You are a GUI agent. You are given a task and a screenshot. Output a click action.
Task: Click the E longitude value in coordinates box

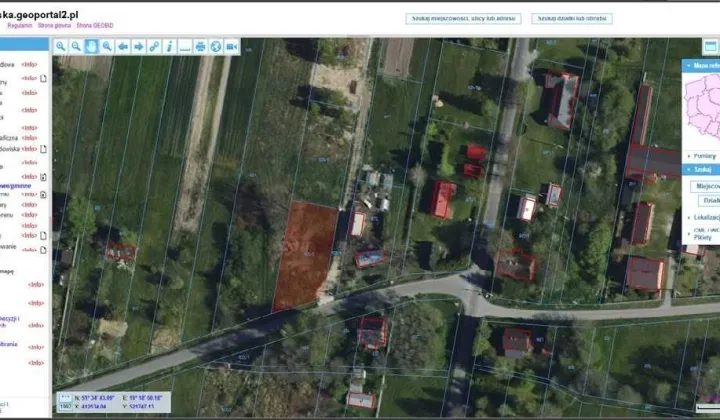point(146,398)
